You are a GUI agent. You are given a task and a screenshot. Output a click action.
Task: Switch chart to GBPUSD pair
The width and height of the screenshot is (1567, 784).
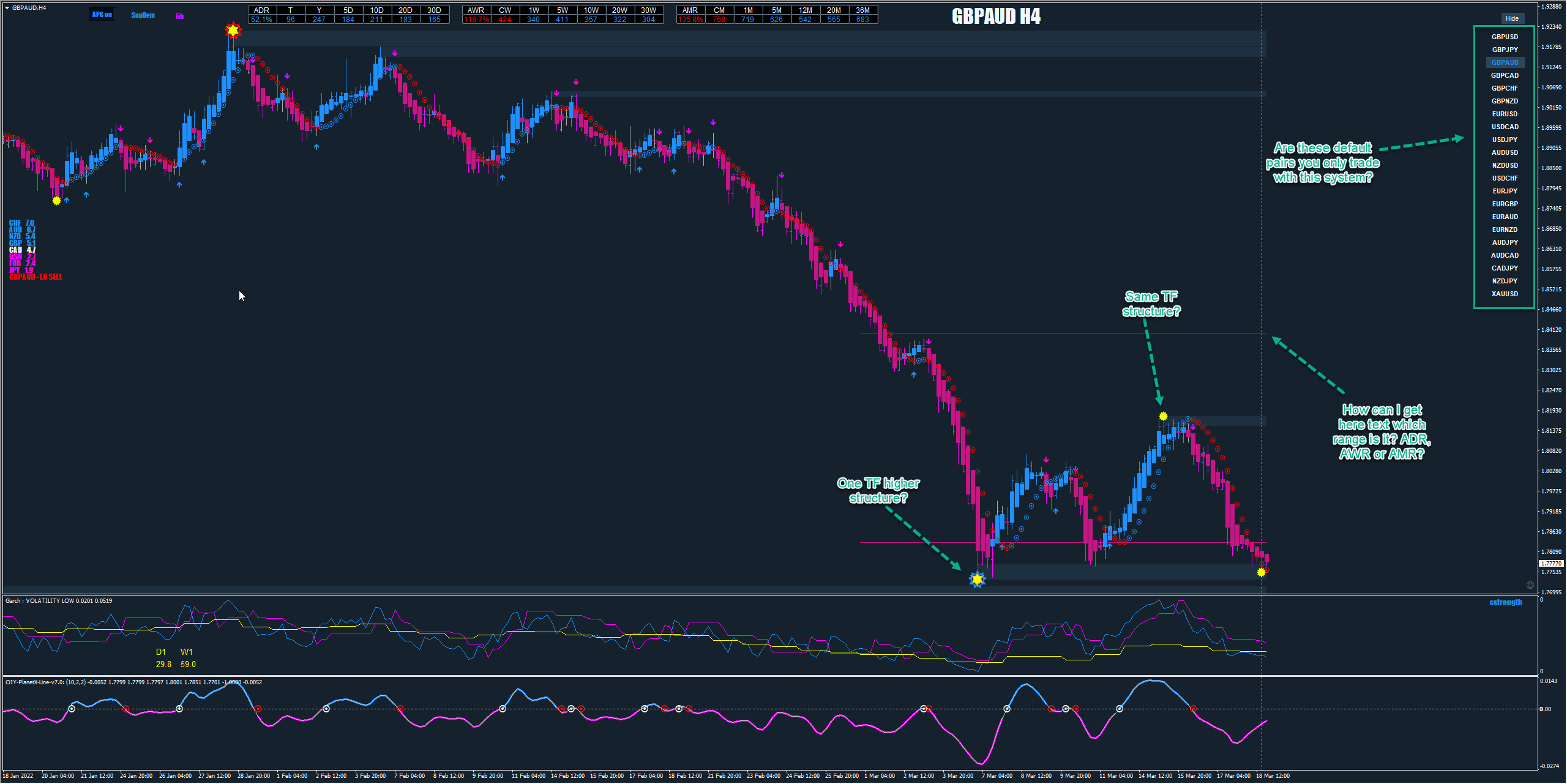tap(1505, 37)
